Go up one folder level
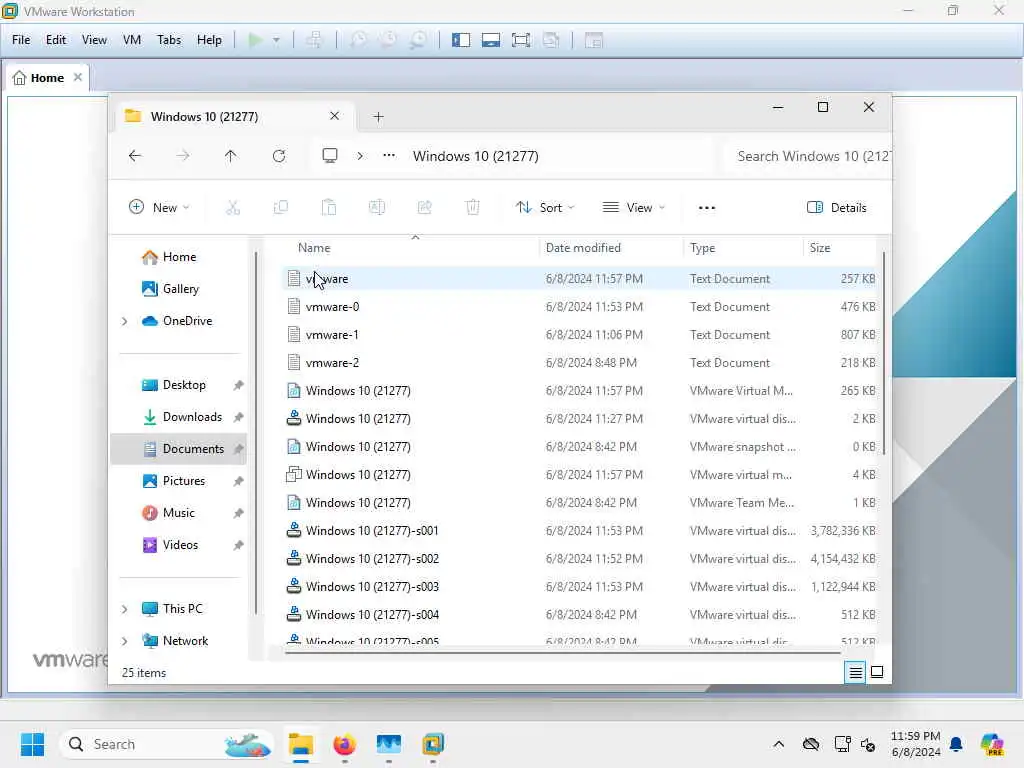The width and height of the screenshot is (1024, 768). point(231,155)
